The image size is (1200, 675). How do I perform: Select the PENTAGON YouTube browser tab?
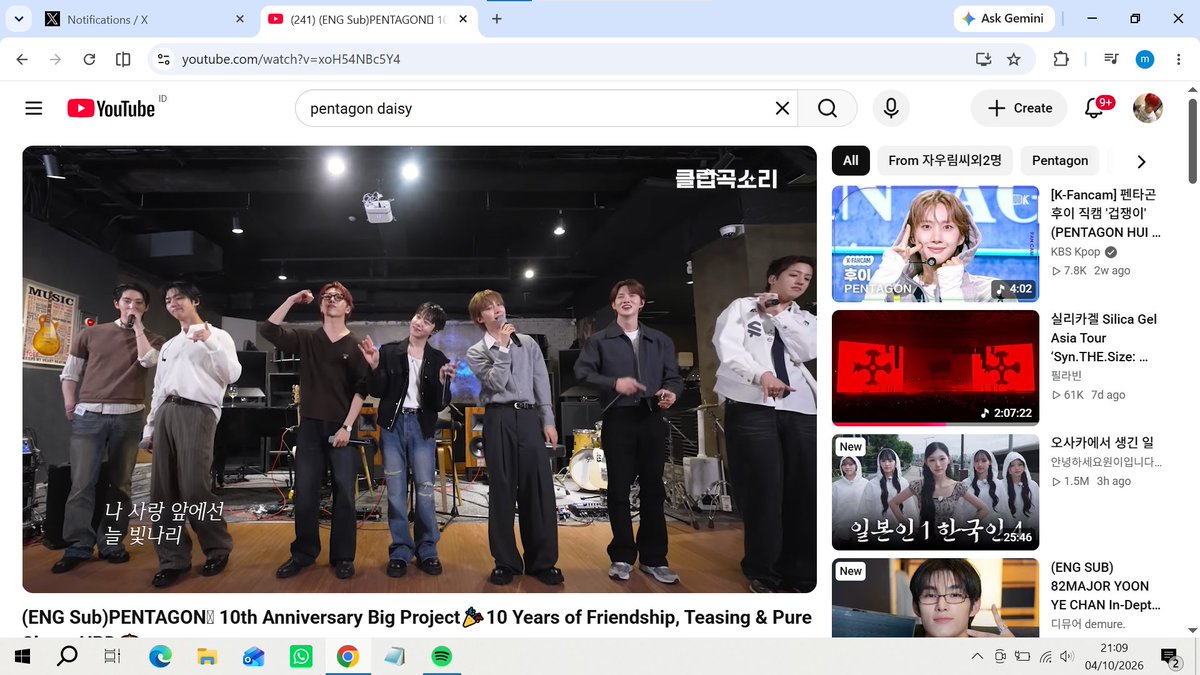coord(369,19)
